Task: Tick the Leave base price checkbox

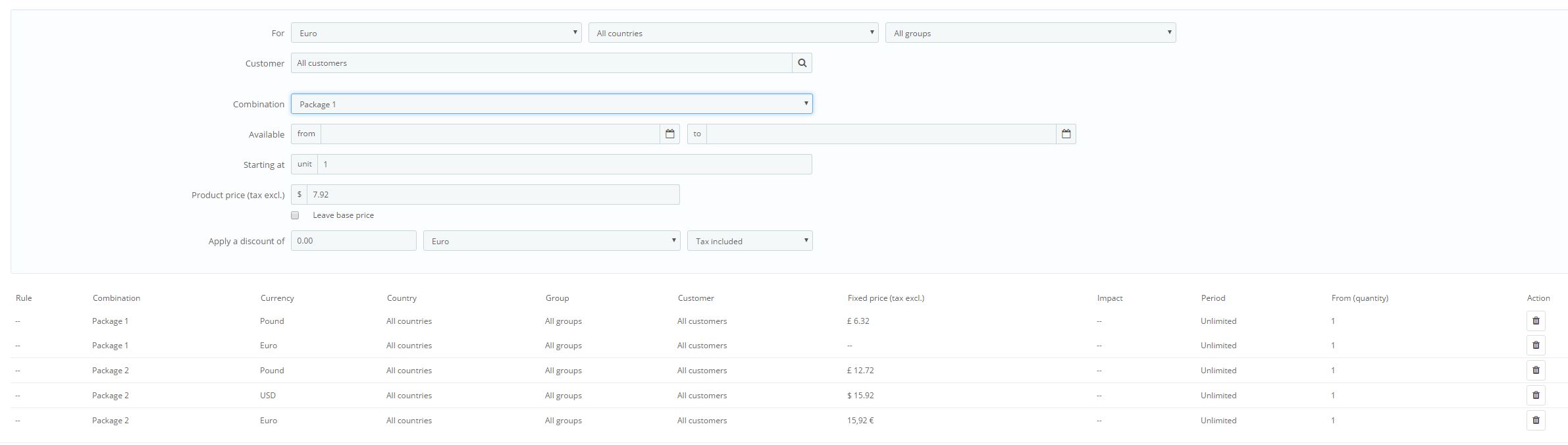Action: (295, 215)
